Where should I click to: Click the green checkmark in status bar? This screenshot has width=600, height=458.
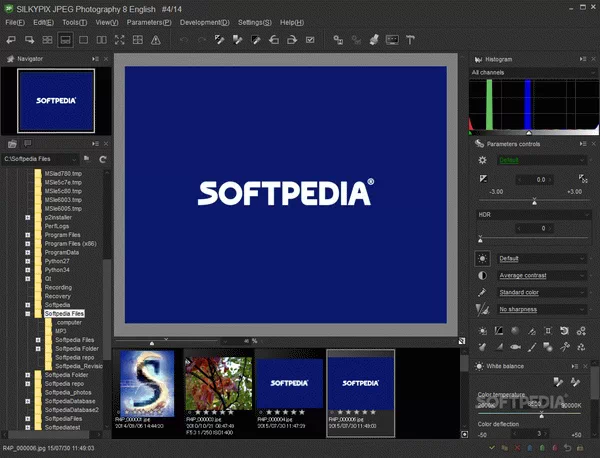(x=492, y=448)
